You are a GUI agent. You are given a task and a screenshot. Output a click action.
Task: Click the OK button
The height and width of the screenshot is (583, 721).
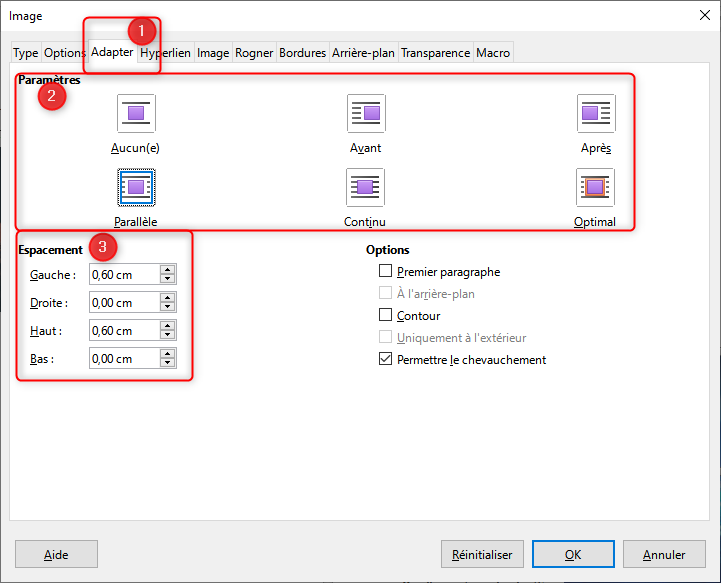click(x=572, y=554)
